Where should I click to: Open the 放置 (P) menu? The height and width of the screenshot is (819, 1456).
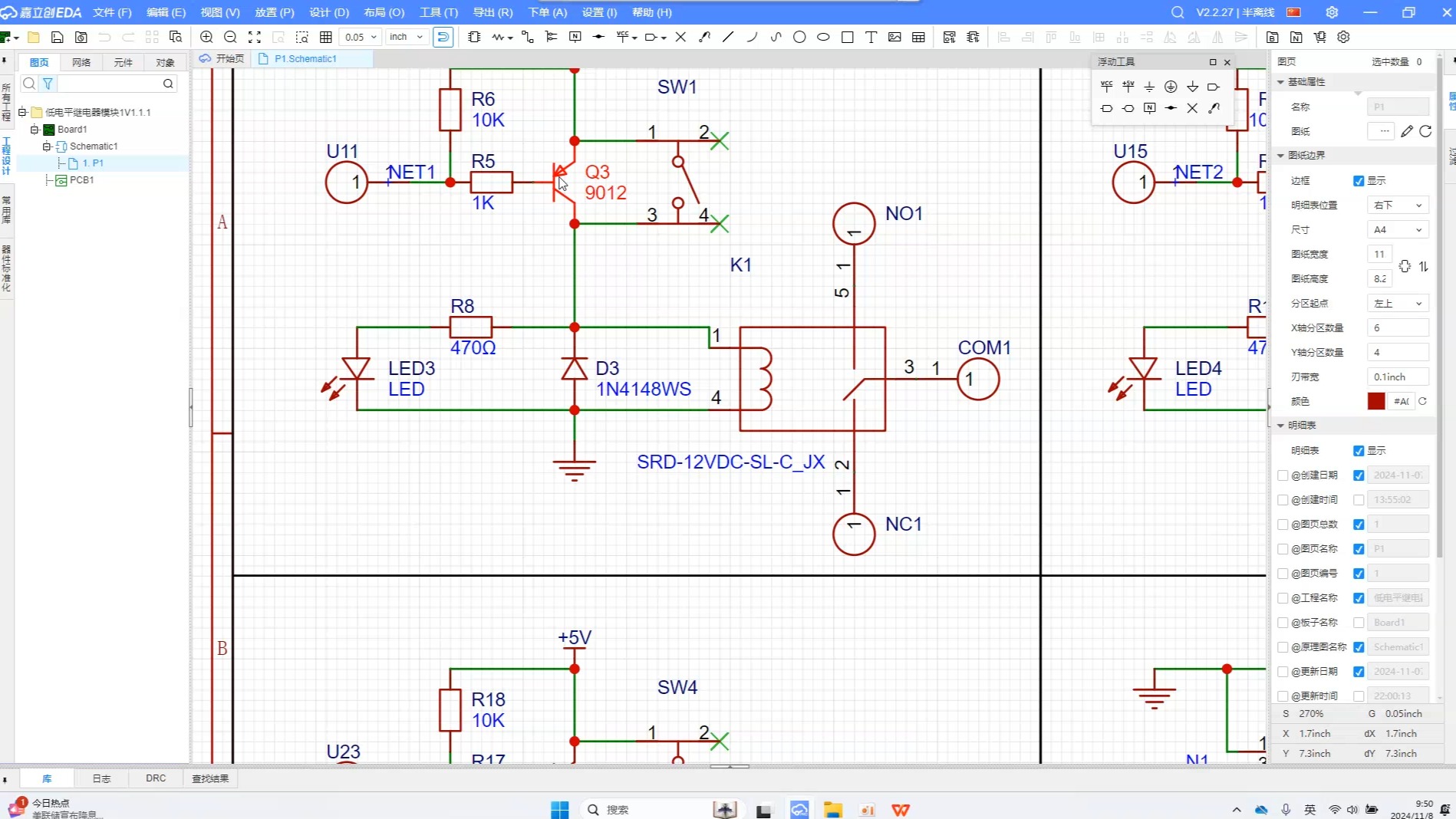click(275, 12)
